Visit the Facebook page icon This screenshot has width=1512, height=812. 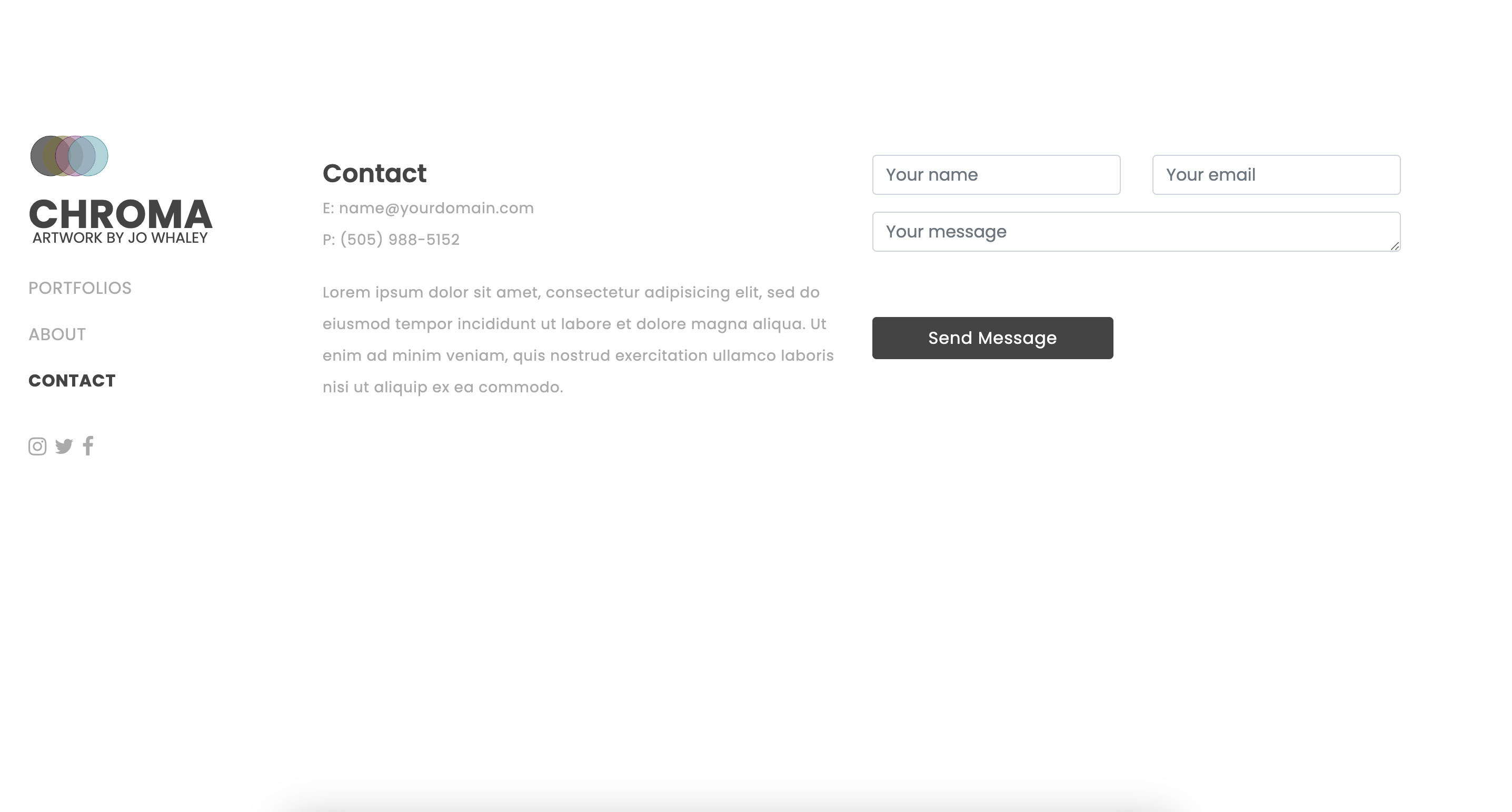(88, 445)
